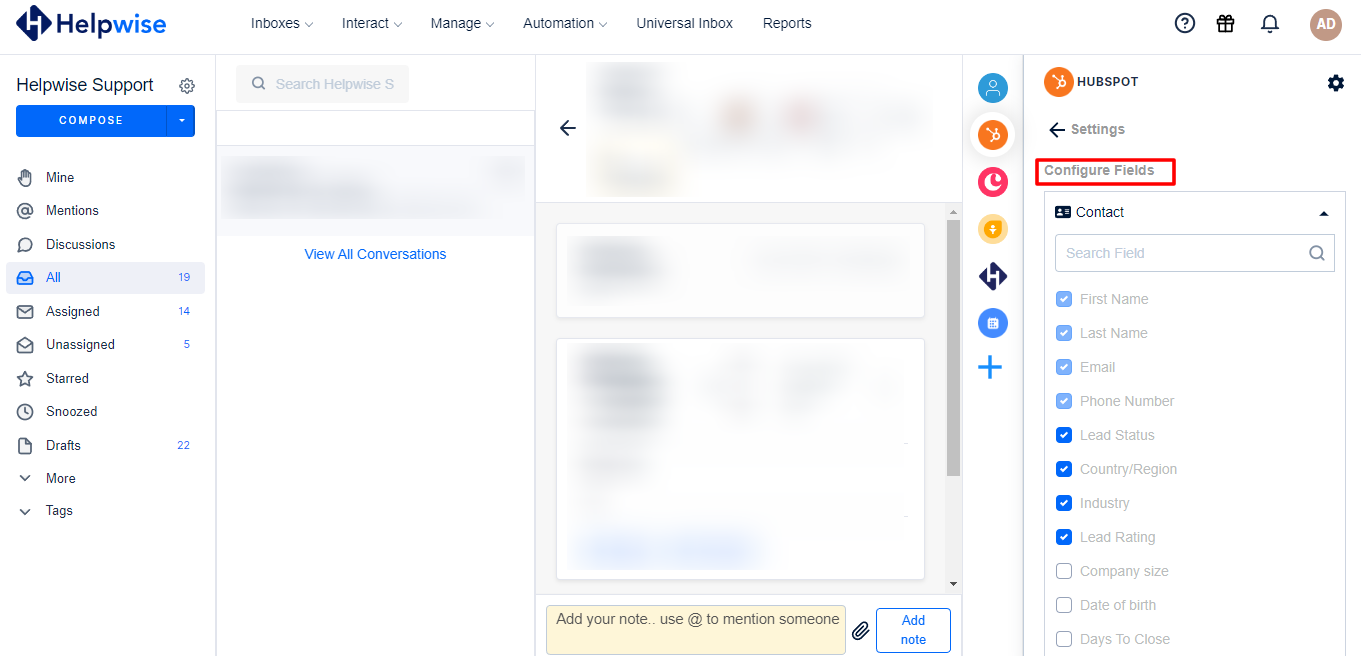This screenshot has width=1361, height=656.
Task: Open HubSpot settings via the gear icon
Action: point(1335,83)
